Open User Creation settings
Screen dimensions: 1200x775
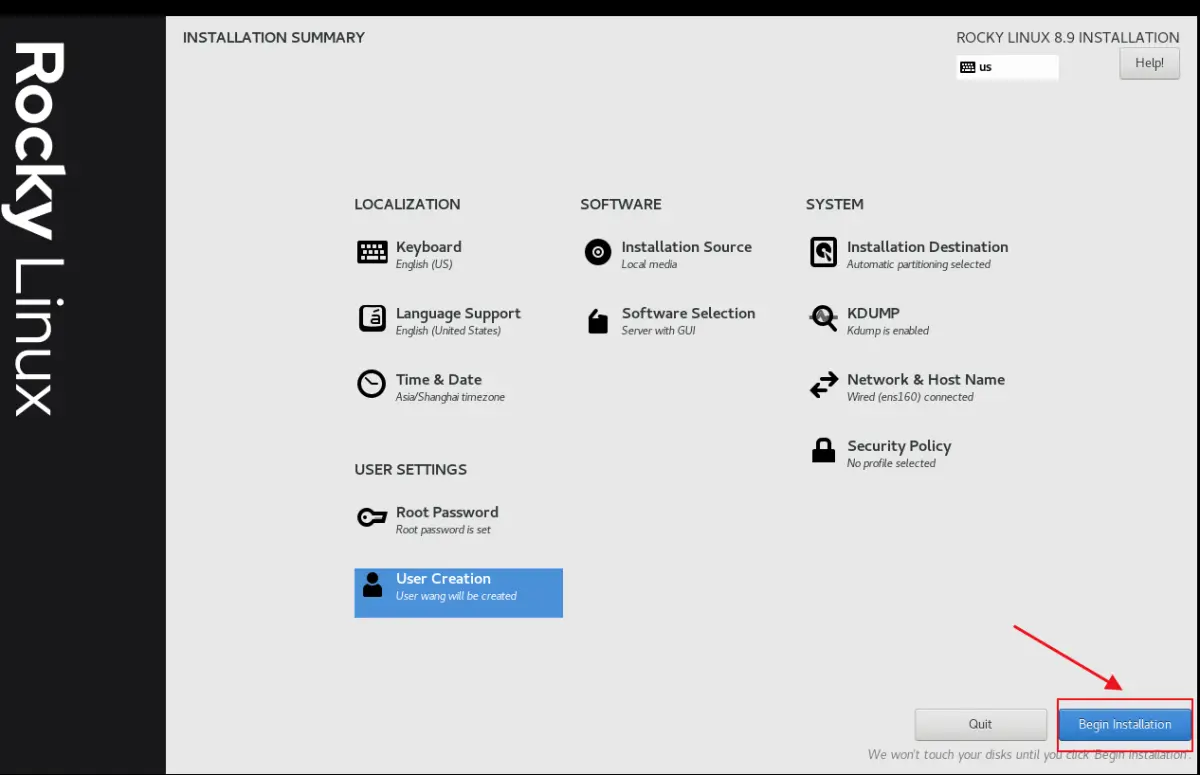[x=459, y=593]
